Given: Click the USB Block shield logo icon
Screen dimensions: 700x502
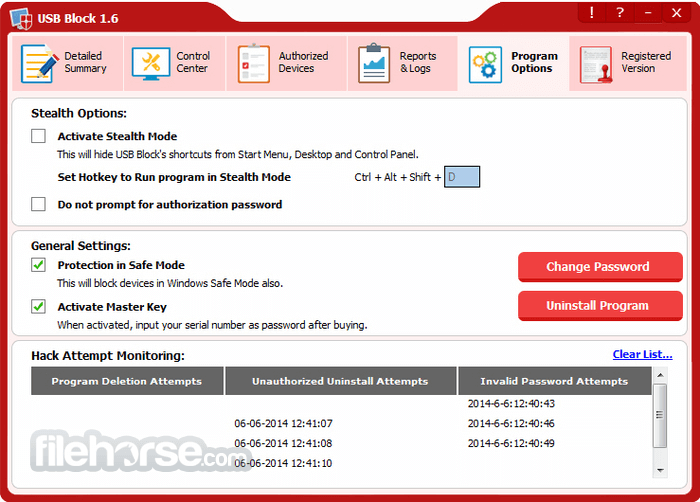Looking at the screenshot, I should (21, 18).
